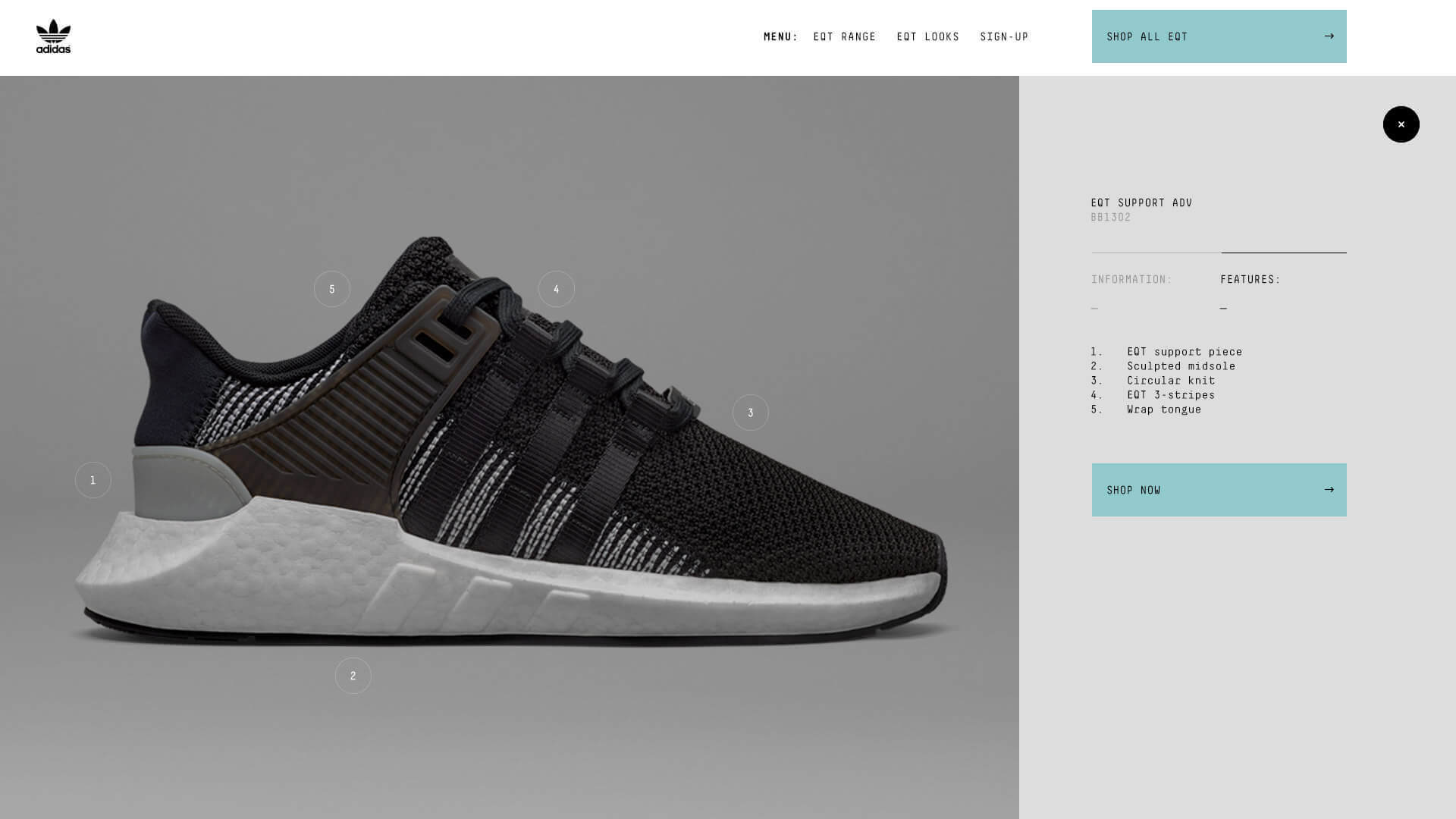This screenshot has width=1456, height=819.
Task: Click the arrow on Shop All EQT
Action: point(1329,36)
